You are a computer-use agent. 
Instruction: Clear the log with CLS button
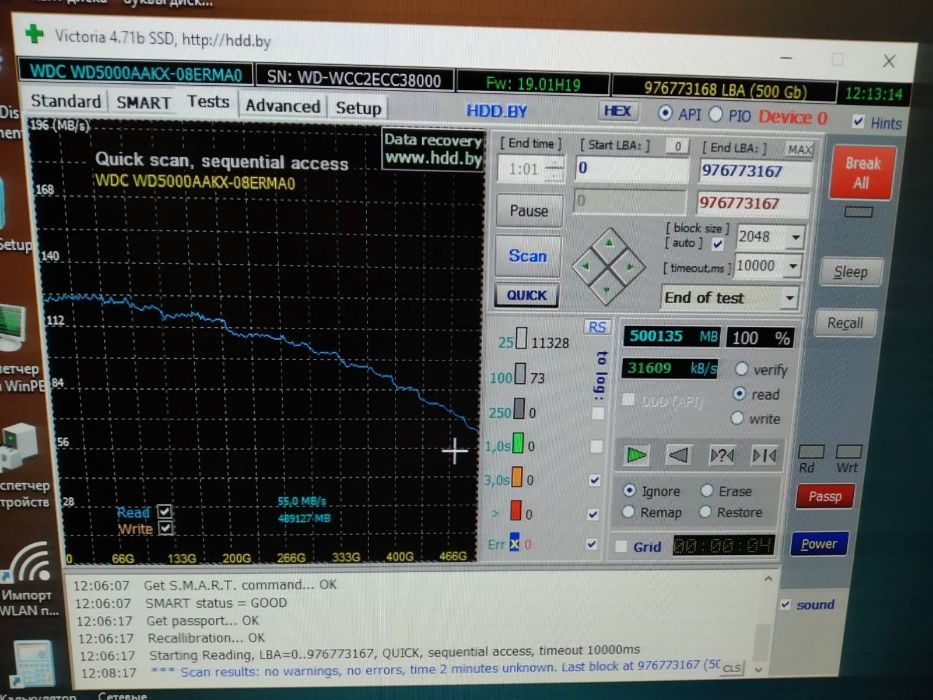point(731,668)
